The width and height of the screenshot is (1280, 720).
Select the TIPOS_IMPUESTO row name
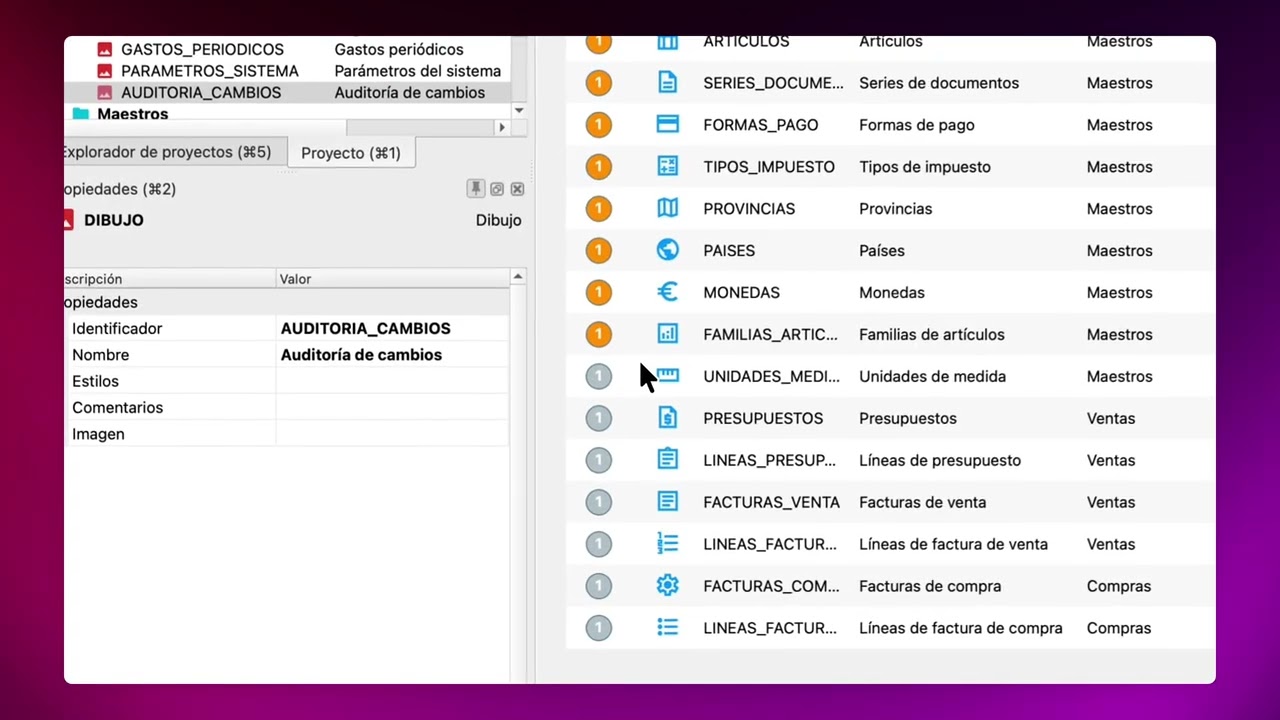tap(769, 167)
